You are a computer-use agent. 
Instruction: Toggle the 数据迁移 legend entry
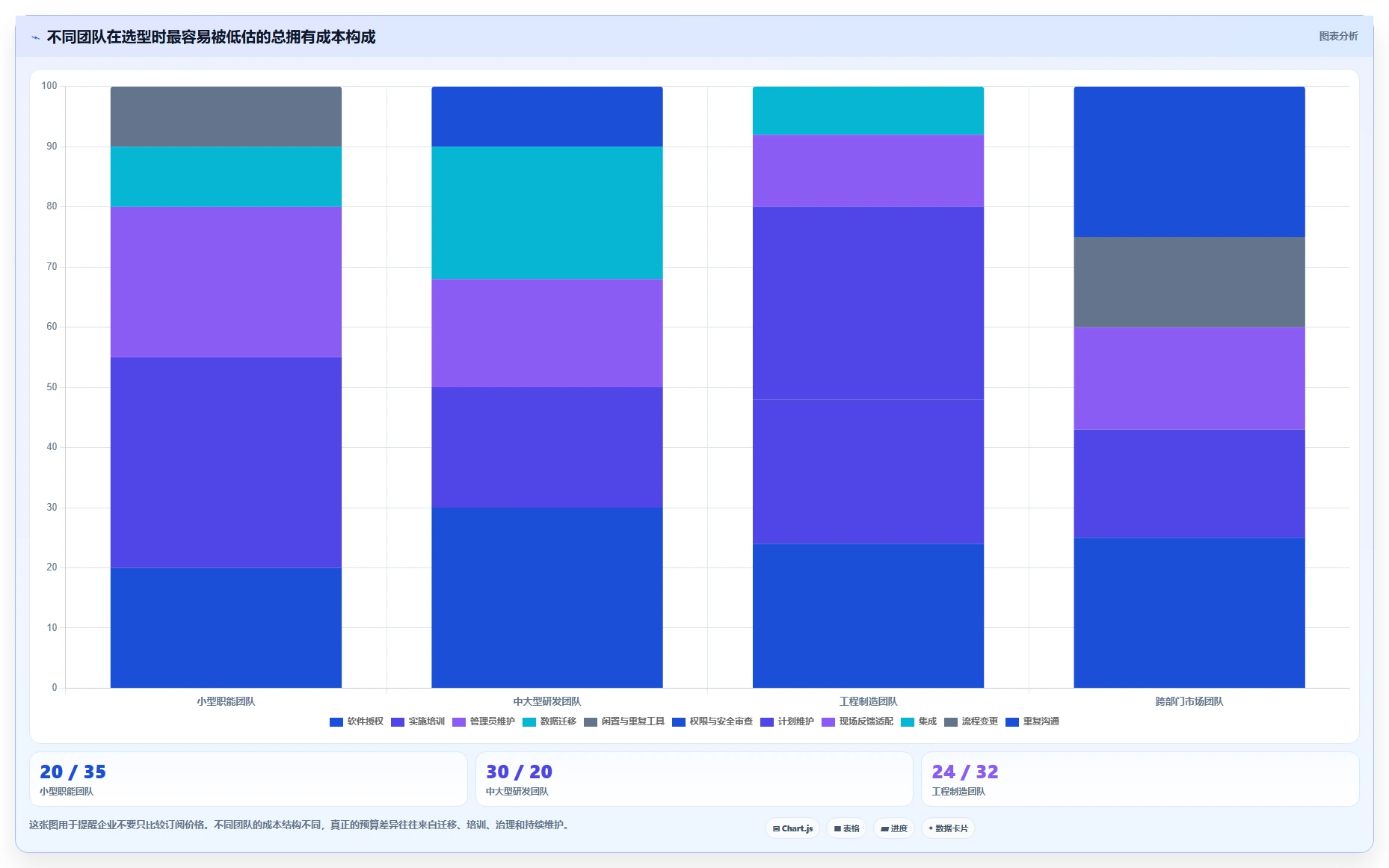549,721
